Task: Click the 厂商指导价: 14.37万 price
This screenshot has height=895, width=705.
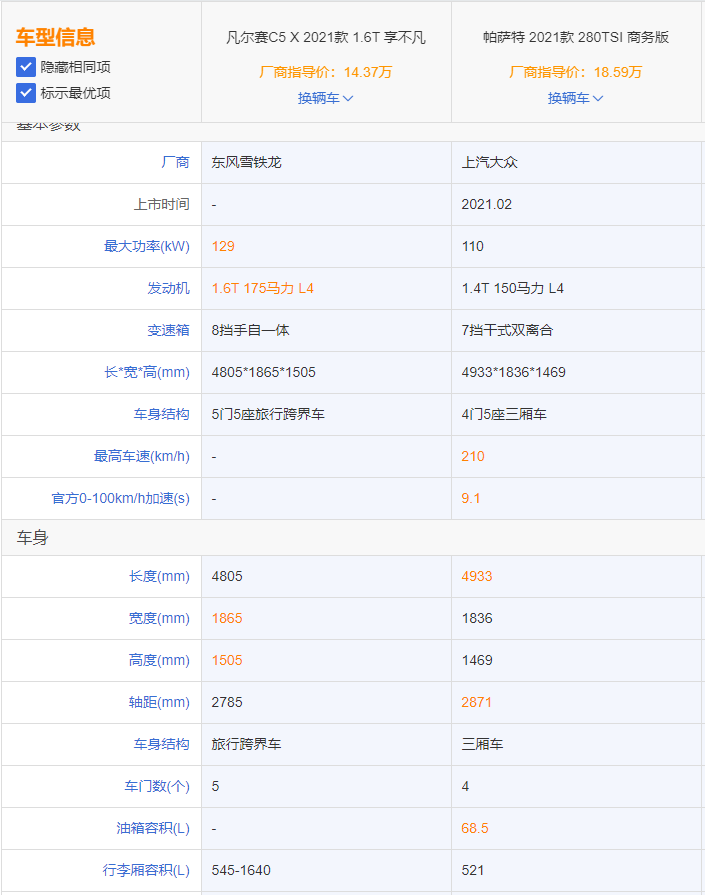Action: coord(325,72)
